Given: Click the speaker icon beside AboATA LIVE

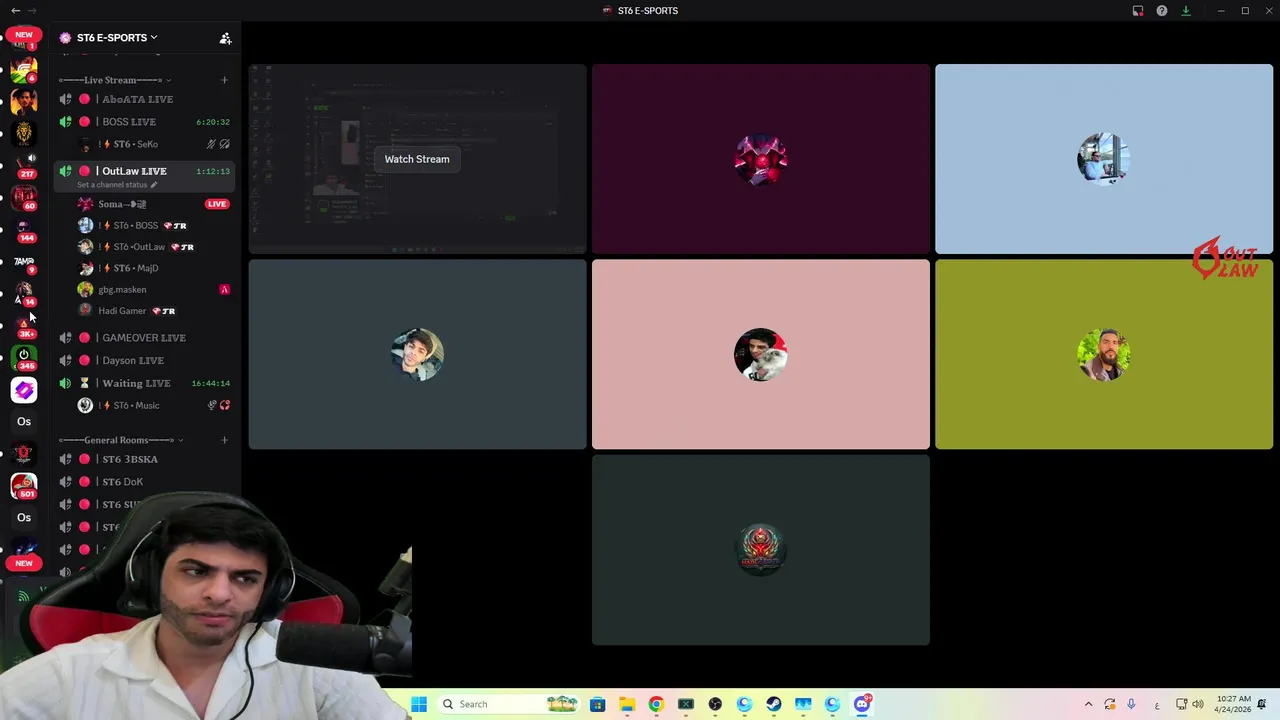Looking at the screenshot, I should pyautogui.click(x=65, y=99).
